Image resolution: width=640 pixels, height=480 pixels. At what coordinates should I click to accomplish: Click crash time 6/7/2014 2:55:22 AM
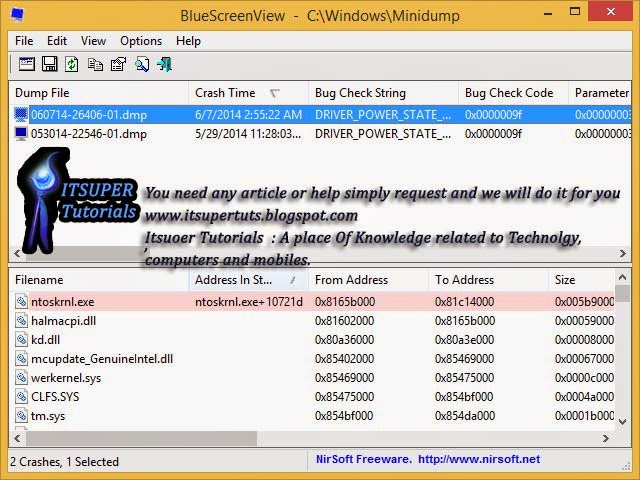pos(249,115)
